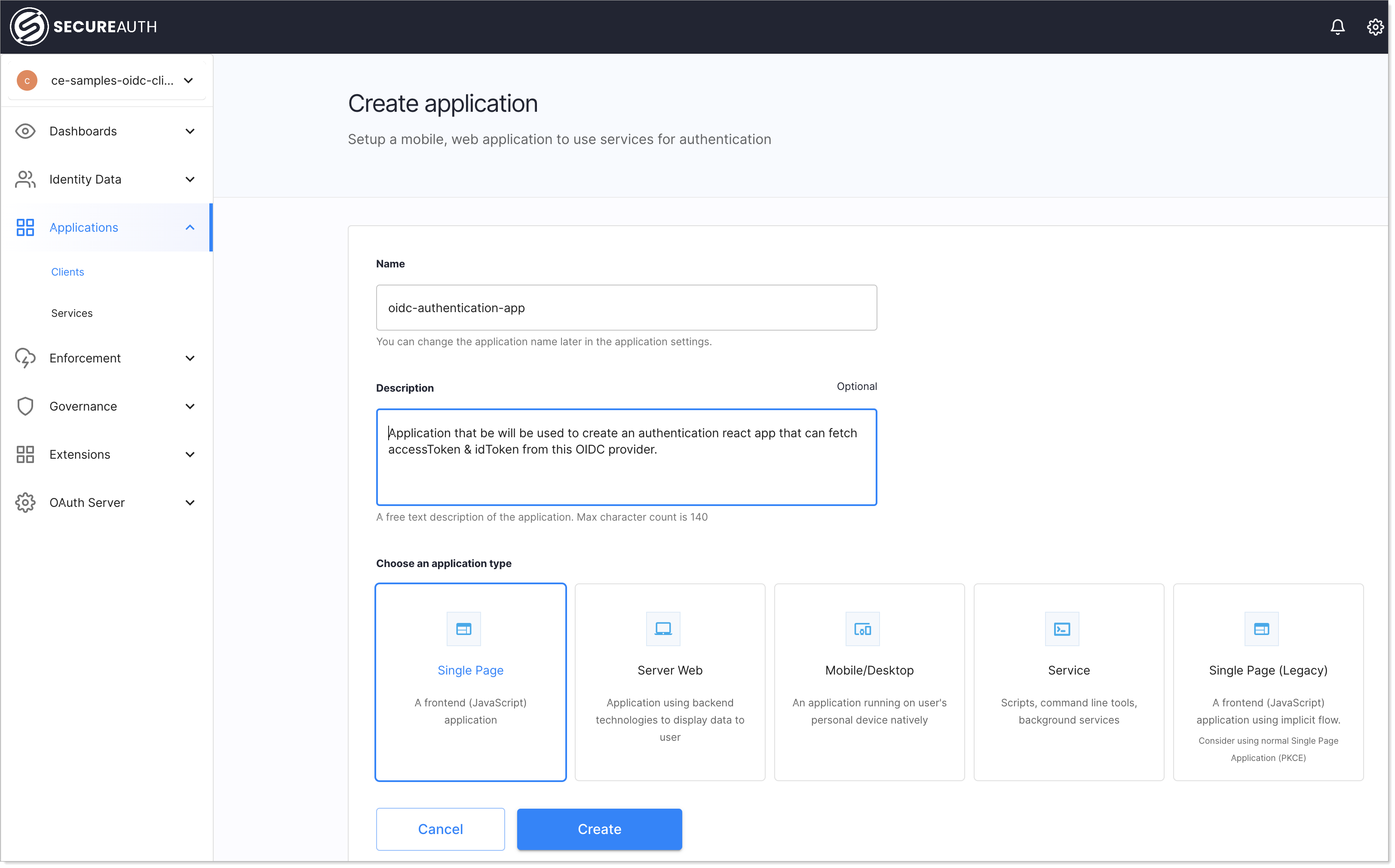Expand the Identity Data chevron
The width and height of the screenshot is (1395, 868).
pyautogui.click(x=190, y=180)
